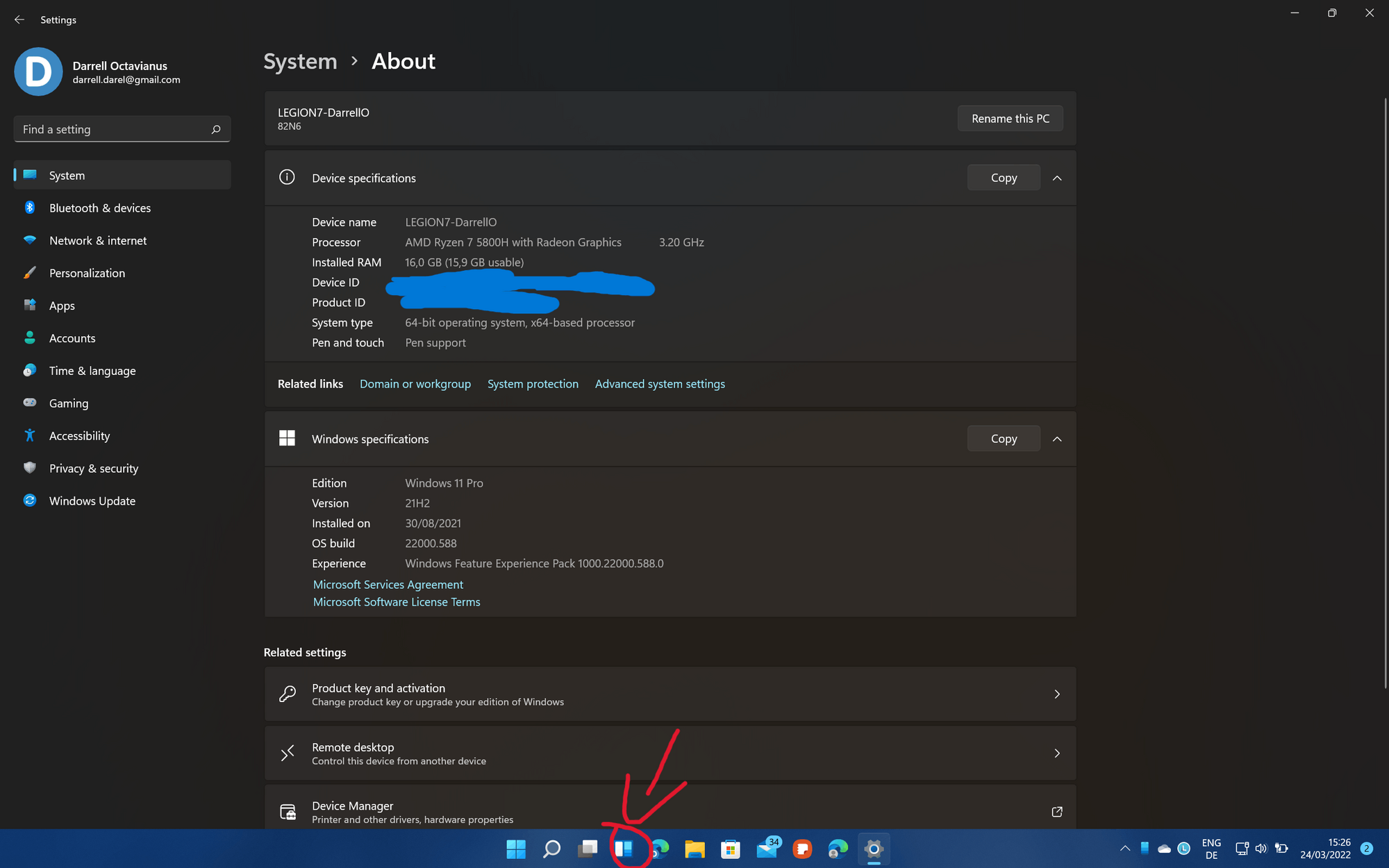Viewport: 1389px width, 868px height.
Task: Open Domain or workgroup link
Action: [x=415, y=384]
